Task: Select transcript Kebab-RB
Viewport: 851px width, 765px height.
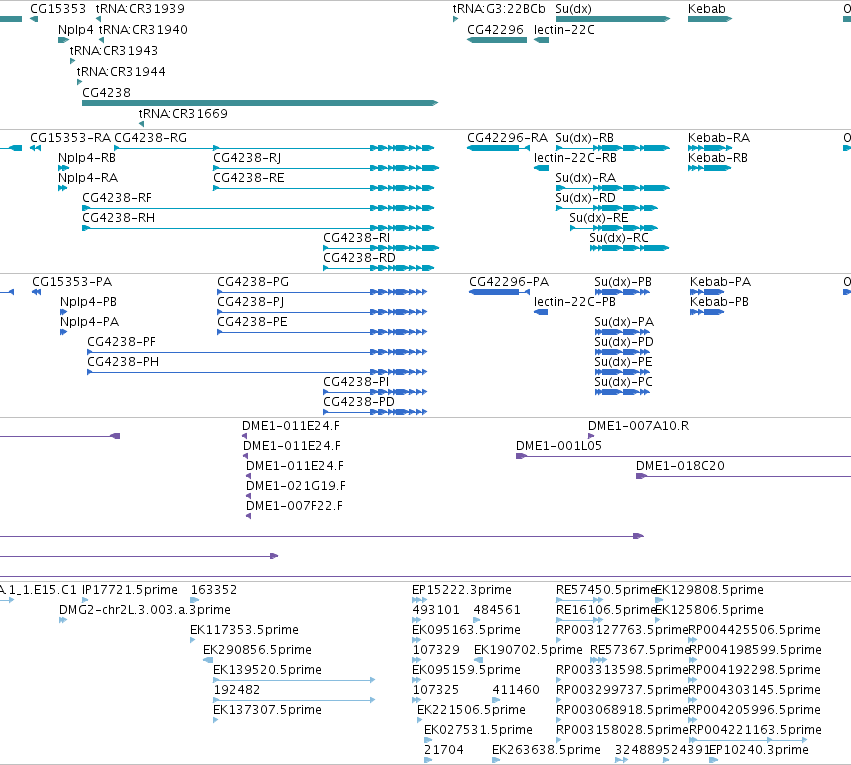Action: 718,158
